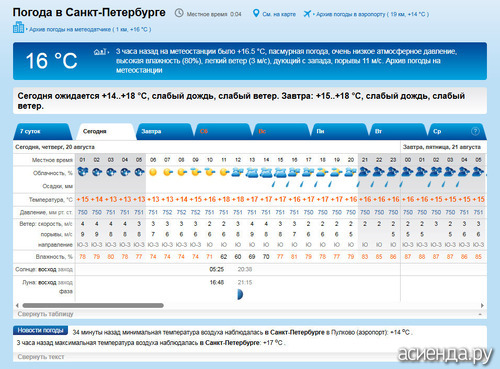Click the clock icon beside local time
This screenshot has width=500, height=369.
179,13
